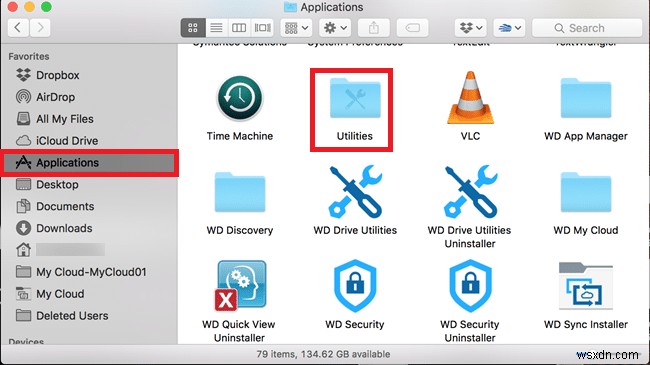Select the WD Security Uninstaller icon
This screenshot has height=365, width=650.
pyautogui.click(x=470, y=286)
